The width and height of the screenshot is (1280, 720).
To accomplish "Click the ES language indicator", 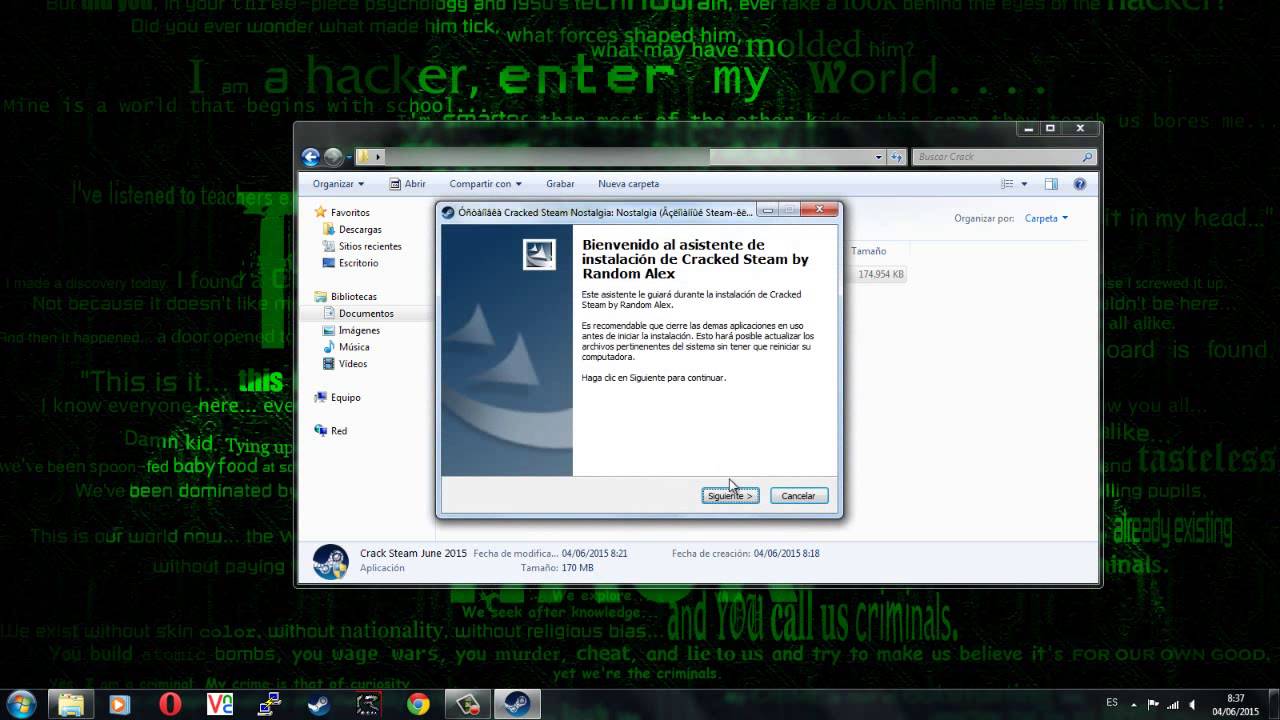I will (x=1113, y=703).
